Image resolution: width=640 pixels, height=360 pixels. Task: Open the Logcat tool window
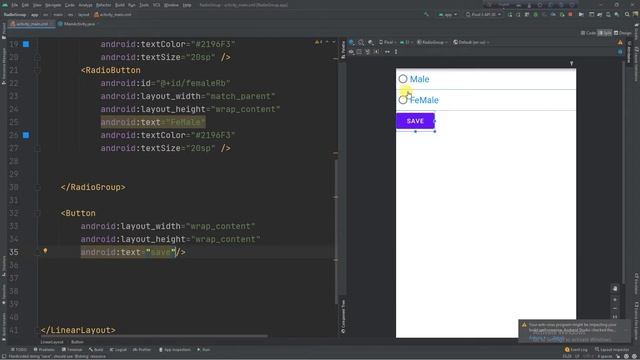point(118,350)
